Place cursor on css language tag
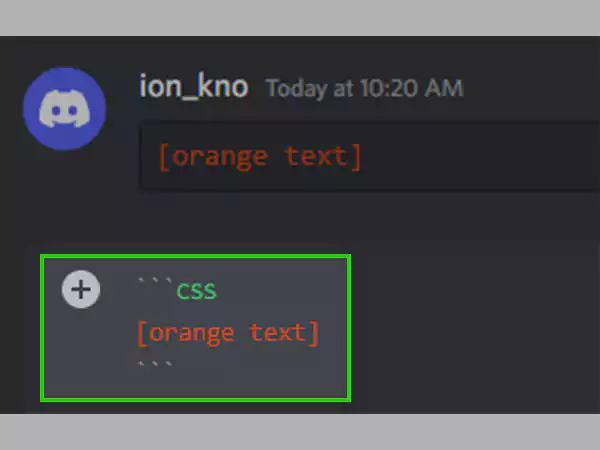 tap(196, 291)
